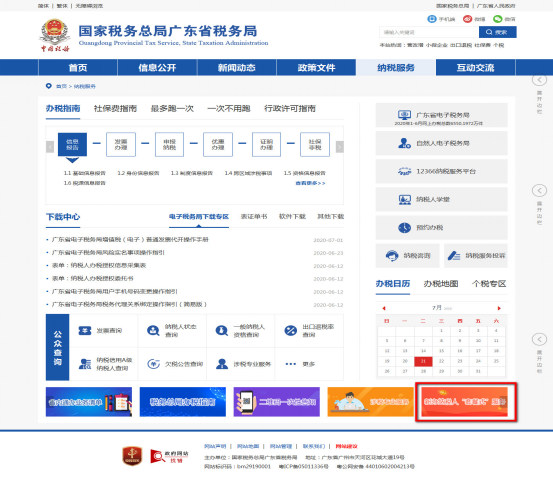
Task: Select the 表证单书 download tab
Action: tap(254, 217)
